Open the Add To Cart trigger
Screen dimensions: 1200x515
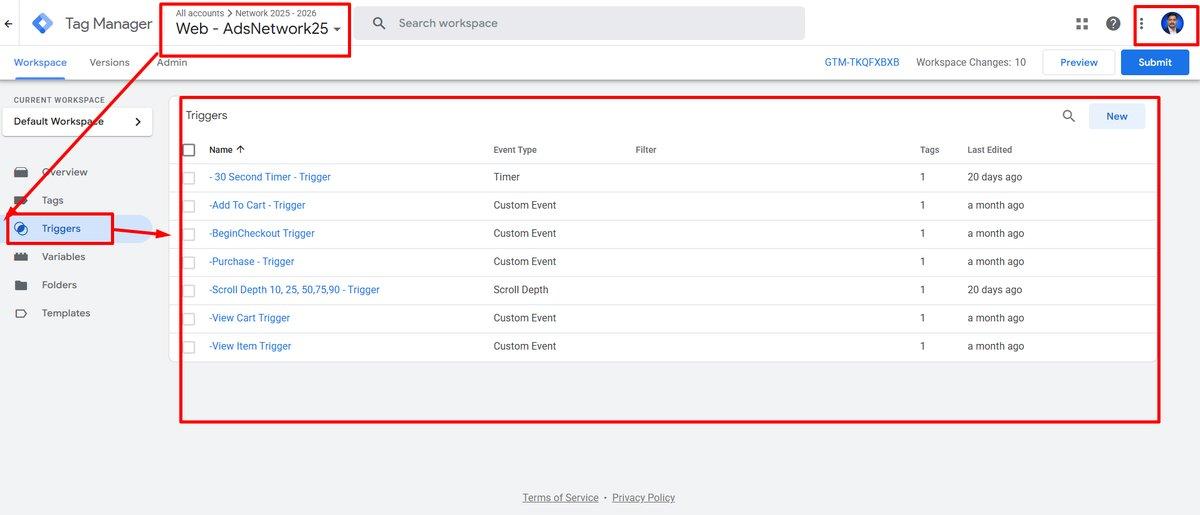point(257,205)
